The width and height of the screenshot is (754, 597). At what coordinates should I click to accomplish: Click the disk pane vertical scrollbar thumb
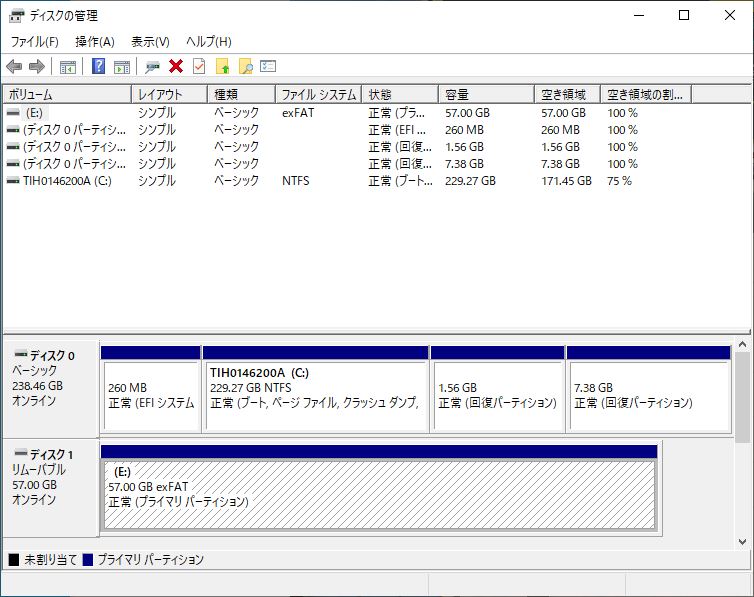pos(742,397)
